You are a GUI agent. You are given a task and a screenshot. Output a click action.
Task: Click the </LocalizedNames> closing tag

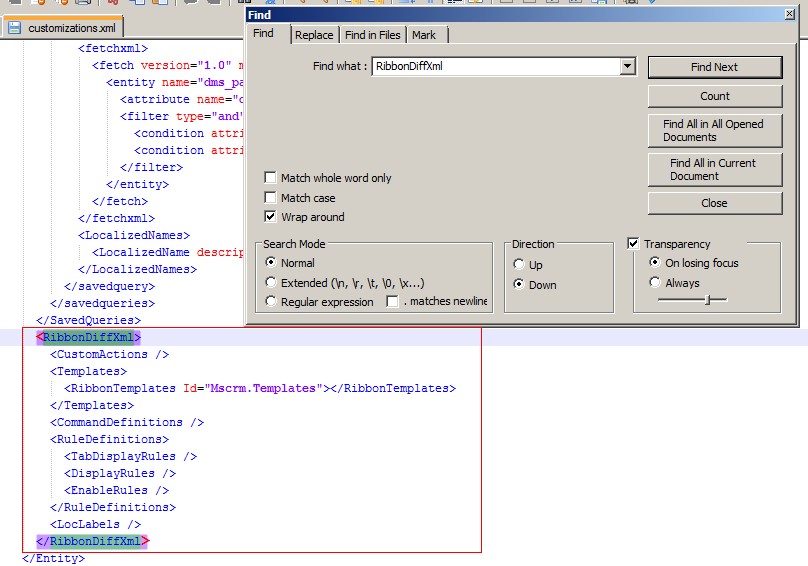tap(137, 269)
